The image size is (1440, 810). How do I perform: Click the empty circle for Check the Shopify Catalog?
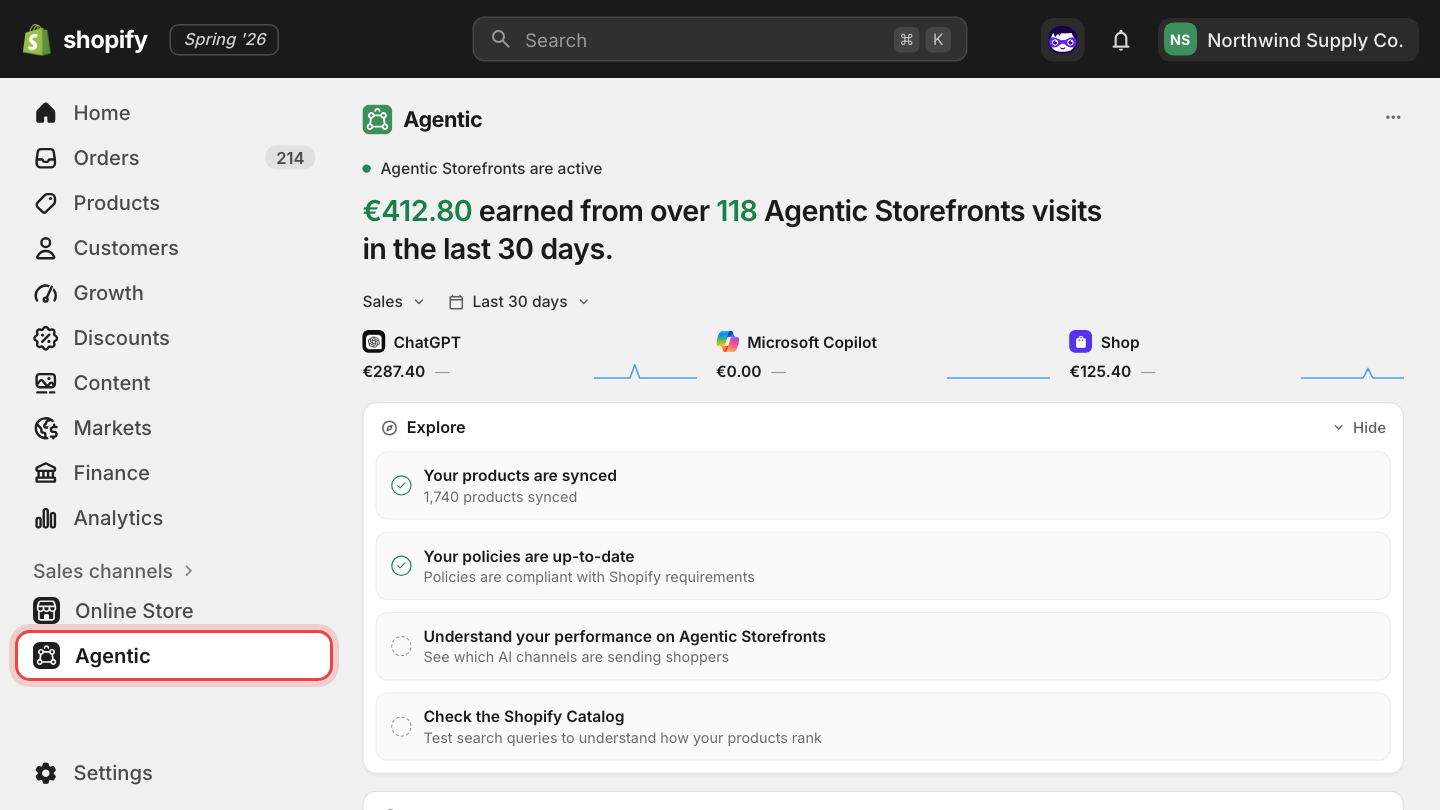pos(401,726)
